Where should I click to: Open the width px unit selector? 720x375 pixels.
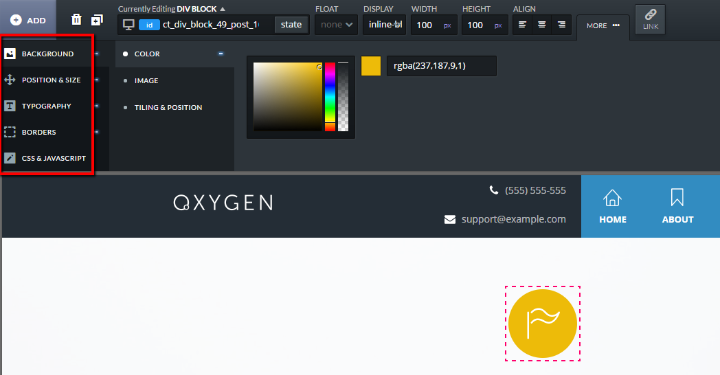click(447, 26)
